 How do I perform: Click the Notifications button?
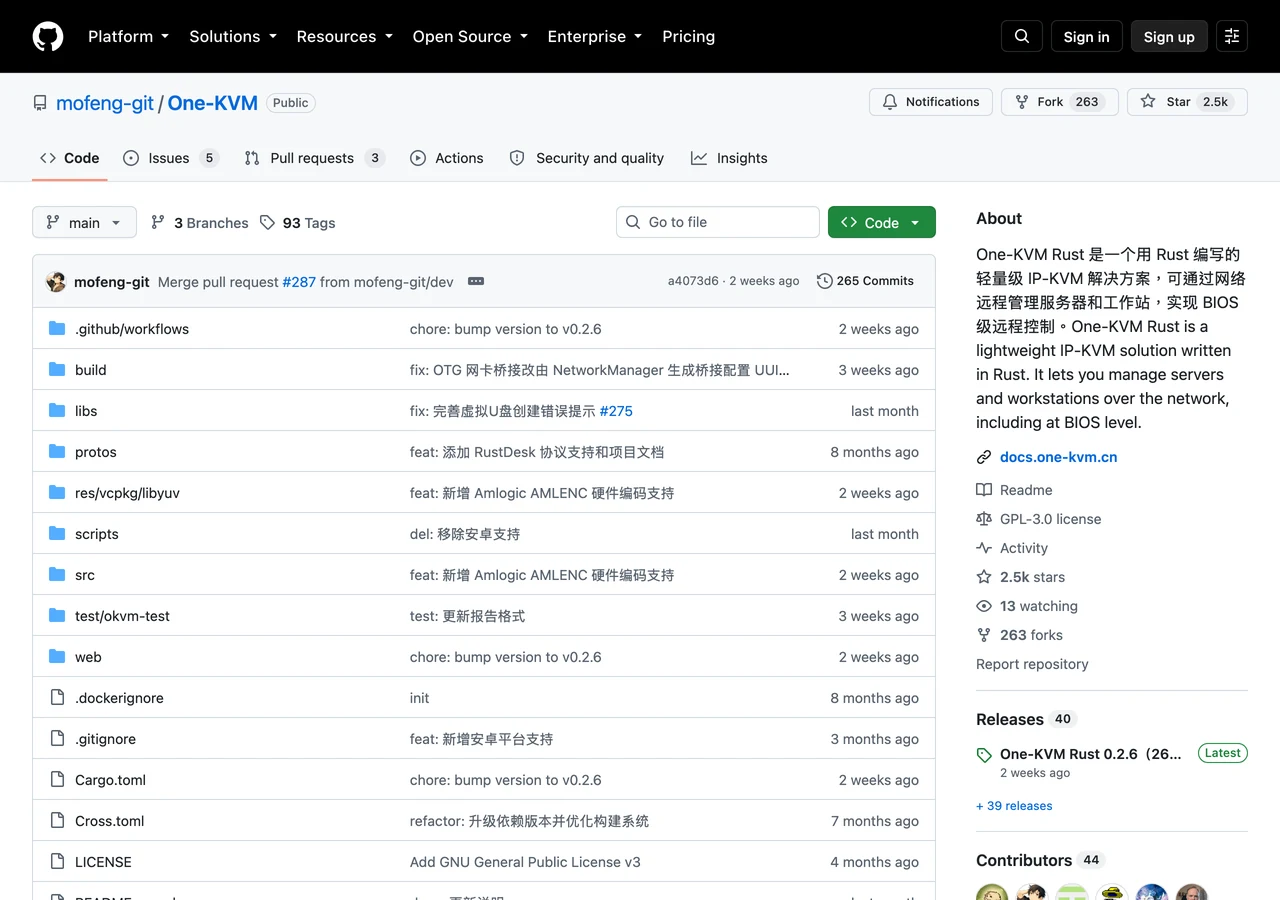coord(931,102)
